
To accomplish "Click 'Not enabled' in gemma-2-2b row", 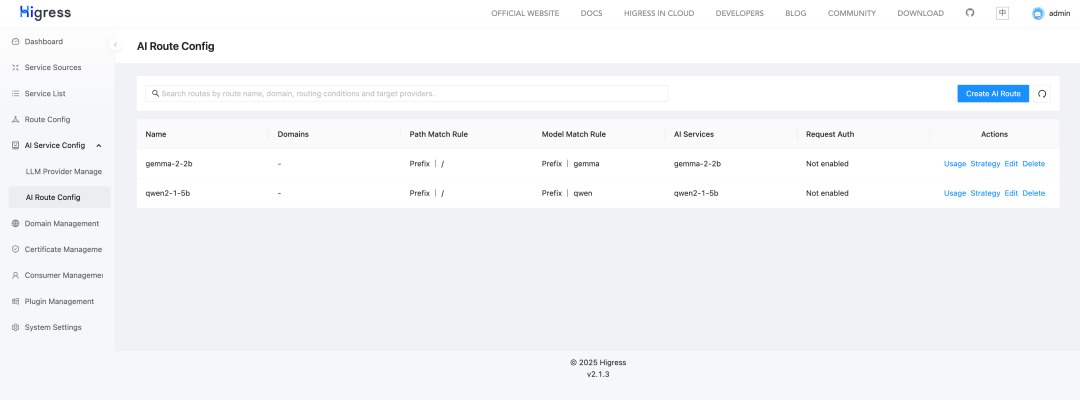I will click(827, 164).
